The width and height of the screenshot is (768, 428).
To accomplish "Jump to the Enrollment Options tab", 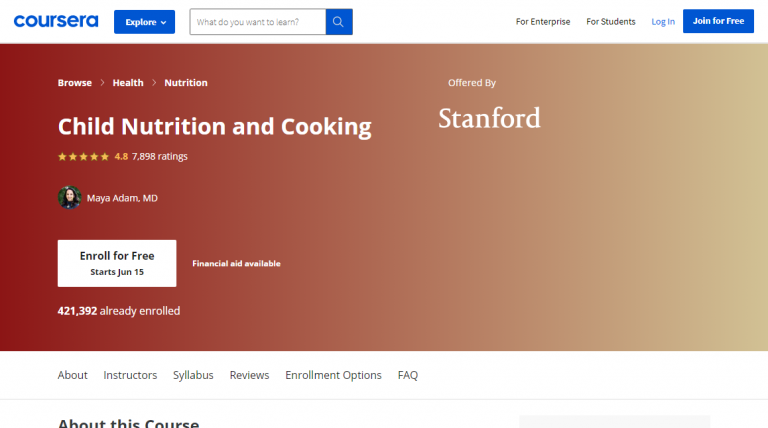I will coord(333,375).
